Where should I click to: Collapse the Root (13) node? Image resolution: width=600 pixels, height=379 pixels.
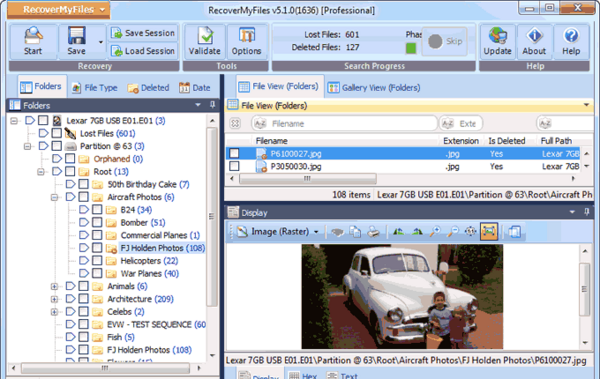(x=41, y=172)
